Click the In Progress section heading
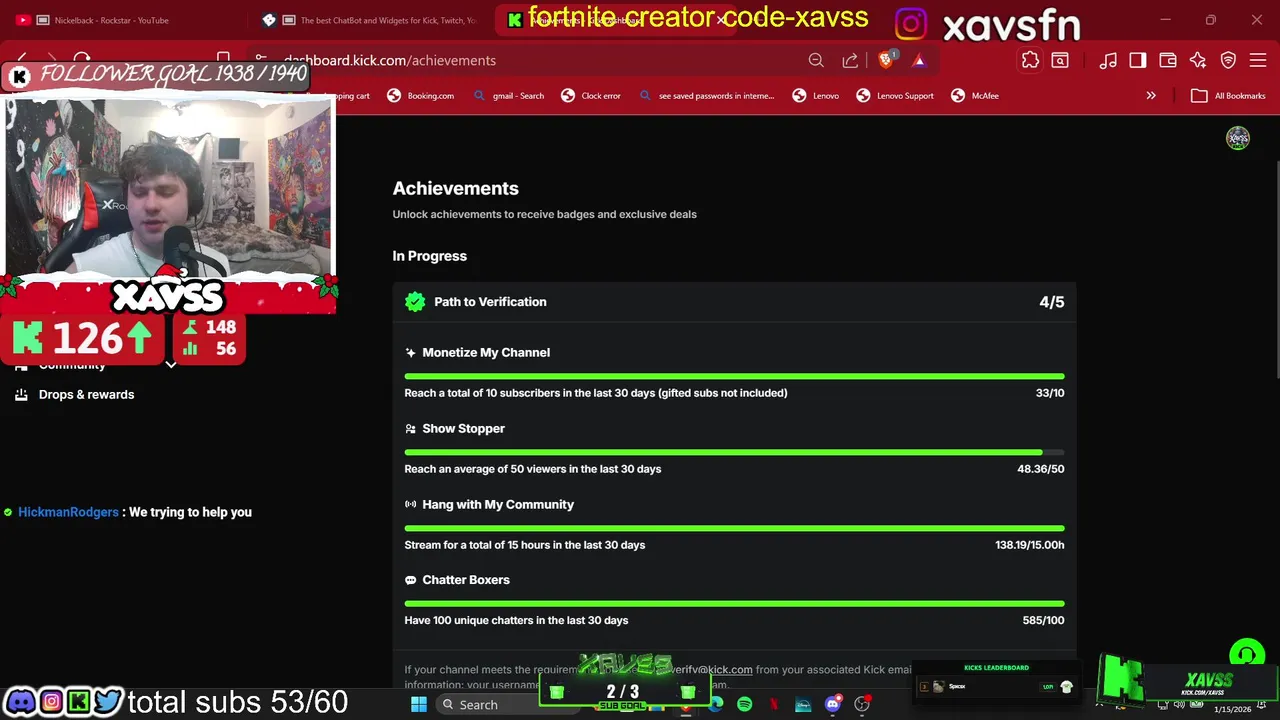Image resolution: width=1280 pixels, height=720 pixels. [430, 256]
